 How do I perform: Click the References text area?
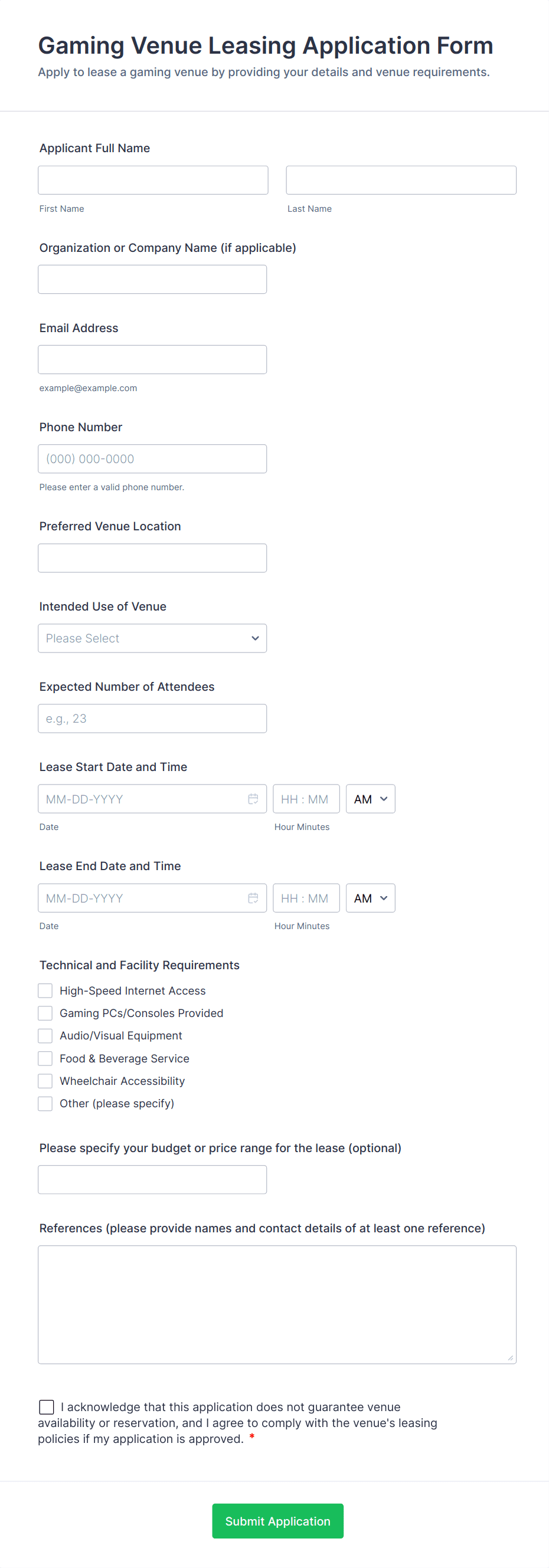pyautogui.click(x=277, y=1304)
